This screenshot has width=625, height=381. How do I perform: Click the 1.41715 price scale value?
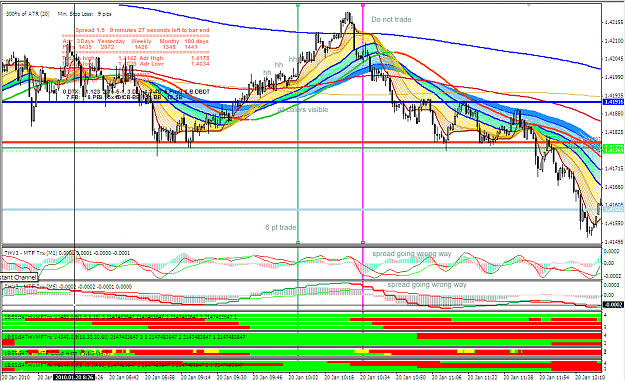[614, 169]
